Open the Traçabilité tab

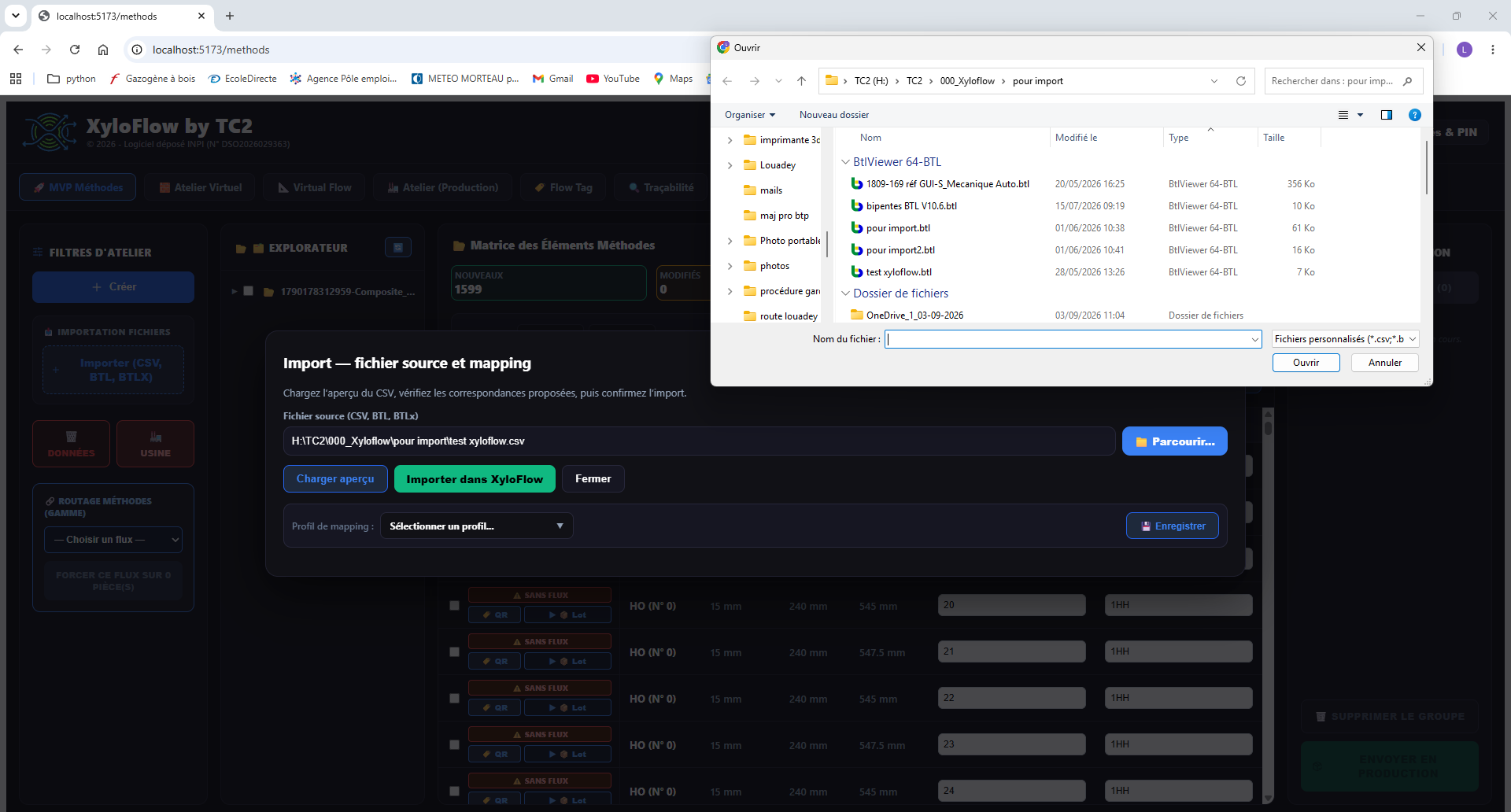(662, 187)
